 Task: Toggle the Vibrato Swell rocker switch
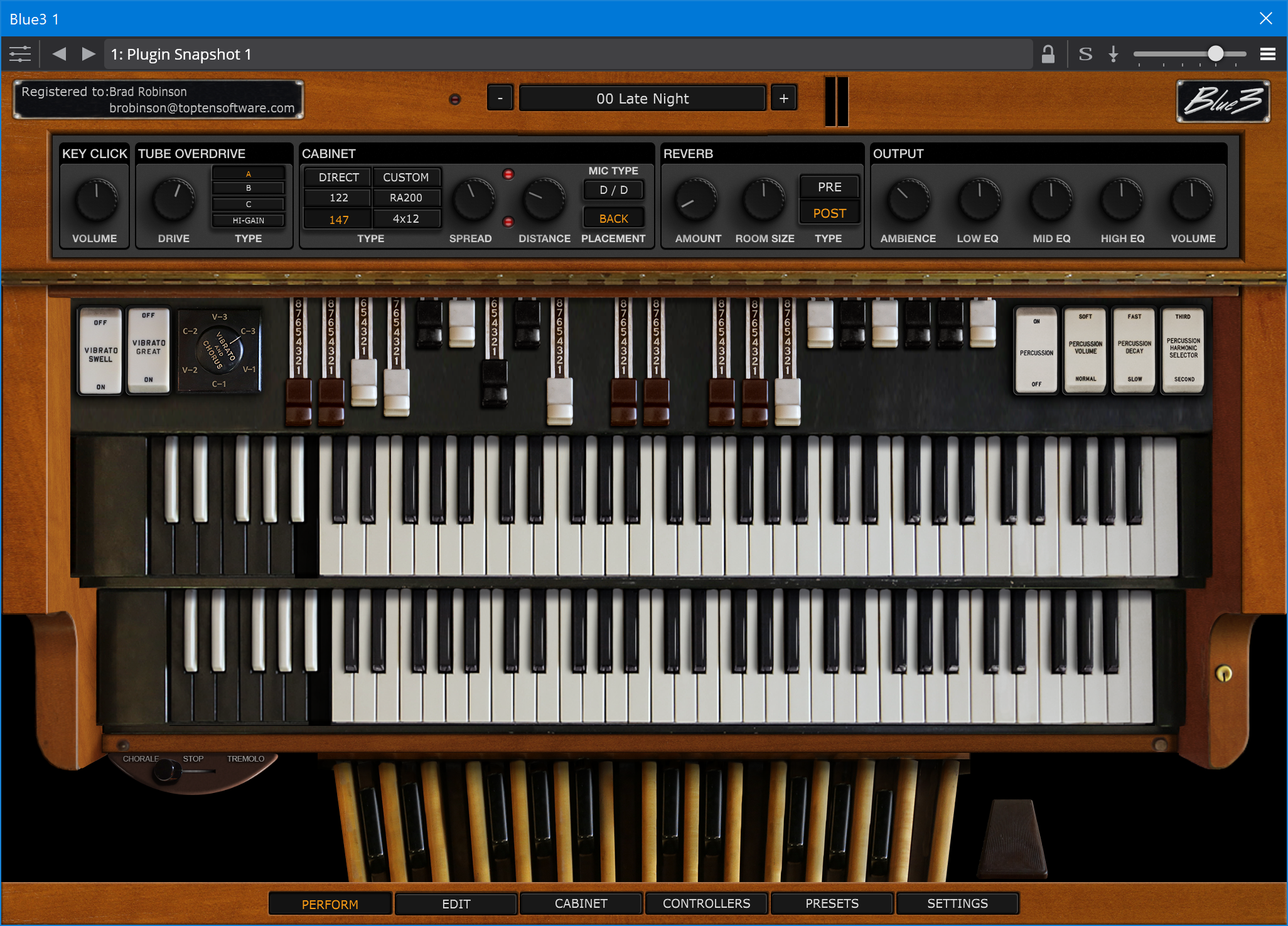coord(100,351)
